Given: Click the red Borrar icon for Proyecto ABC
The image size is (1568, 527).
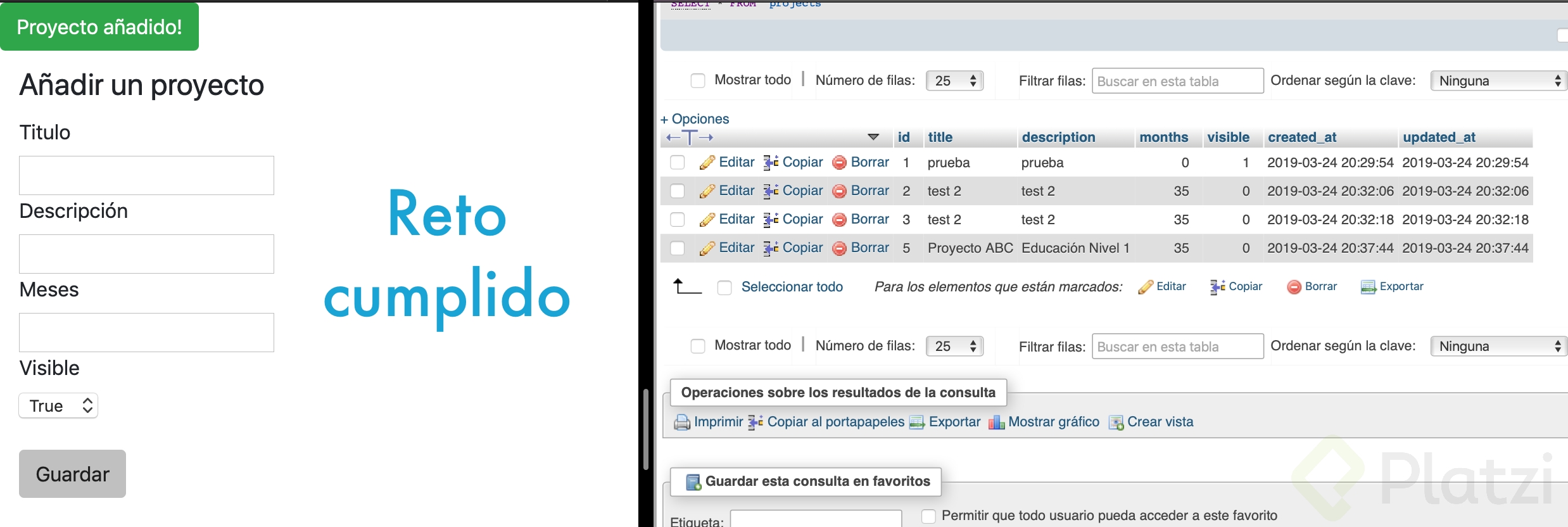Looking at the screenshot, I should click(839, 248).
